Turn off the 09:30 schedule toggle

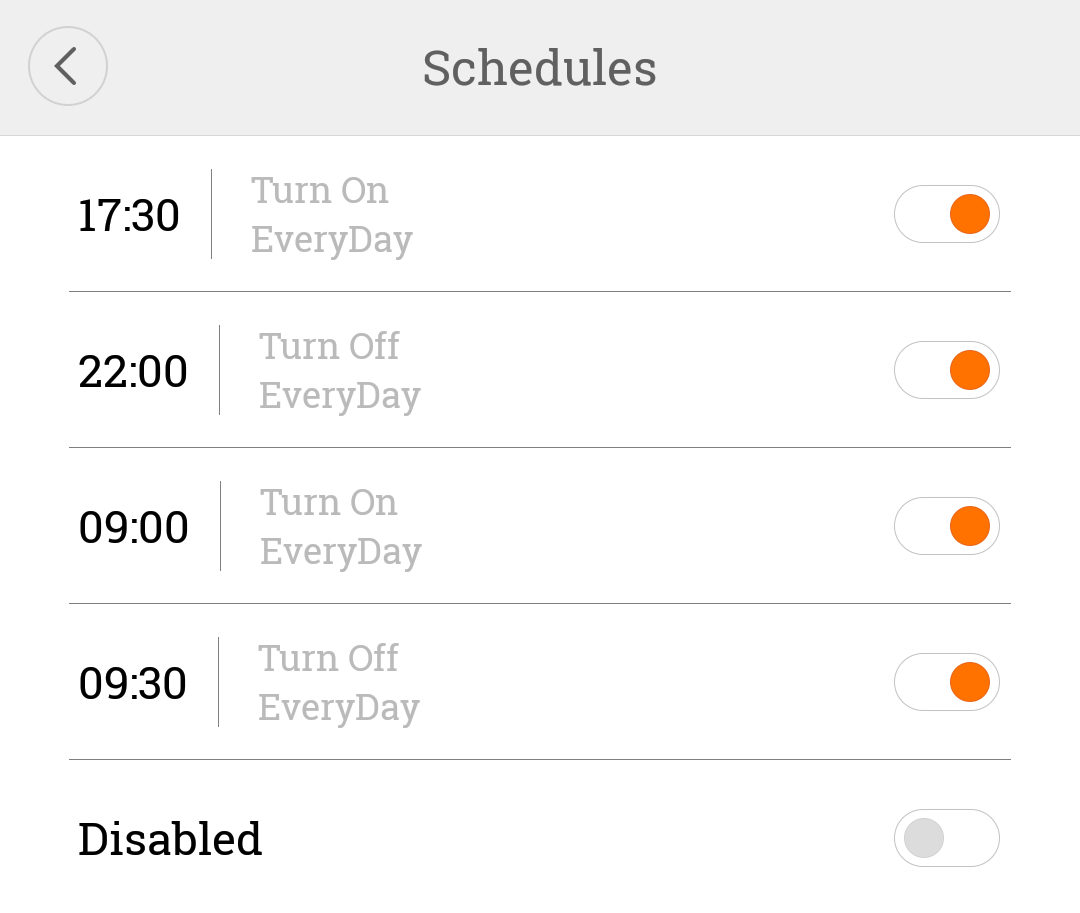pos(946,682)
